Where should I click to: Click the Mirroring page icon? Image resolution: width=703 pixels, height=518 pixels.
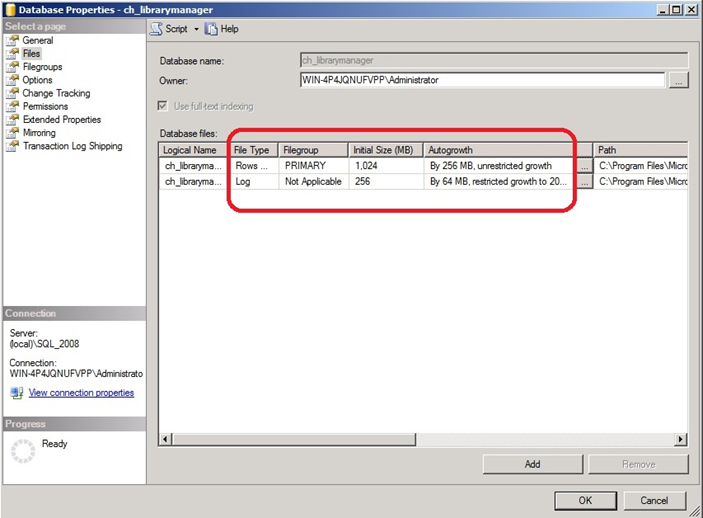tap(13, 133)
